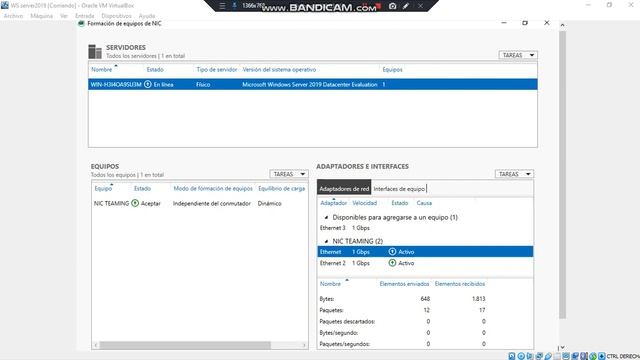Click the display settings indicator in the status bar
This screenshot has width=640, height=360.
(566, 356)
